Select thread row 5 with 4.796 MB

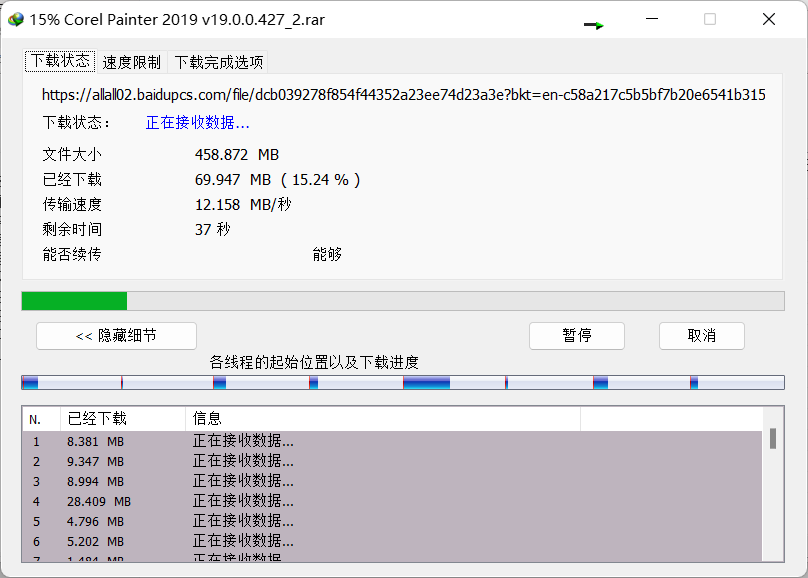tap(392, 522)
